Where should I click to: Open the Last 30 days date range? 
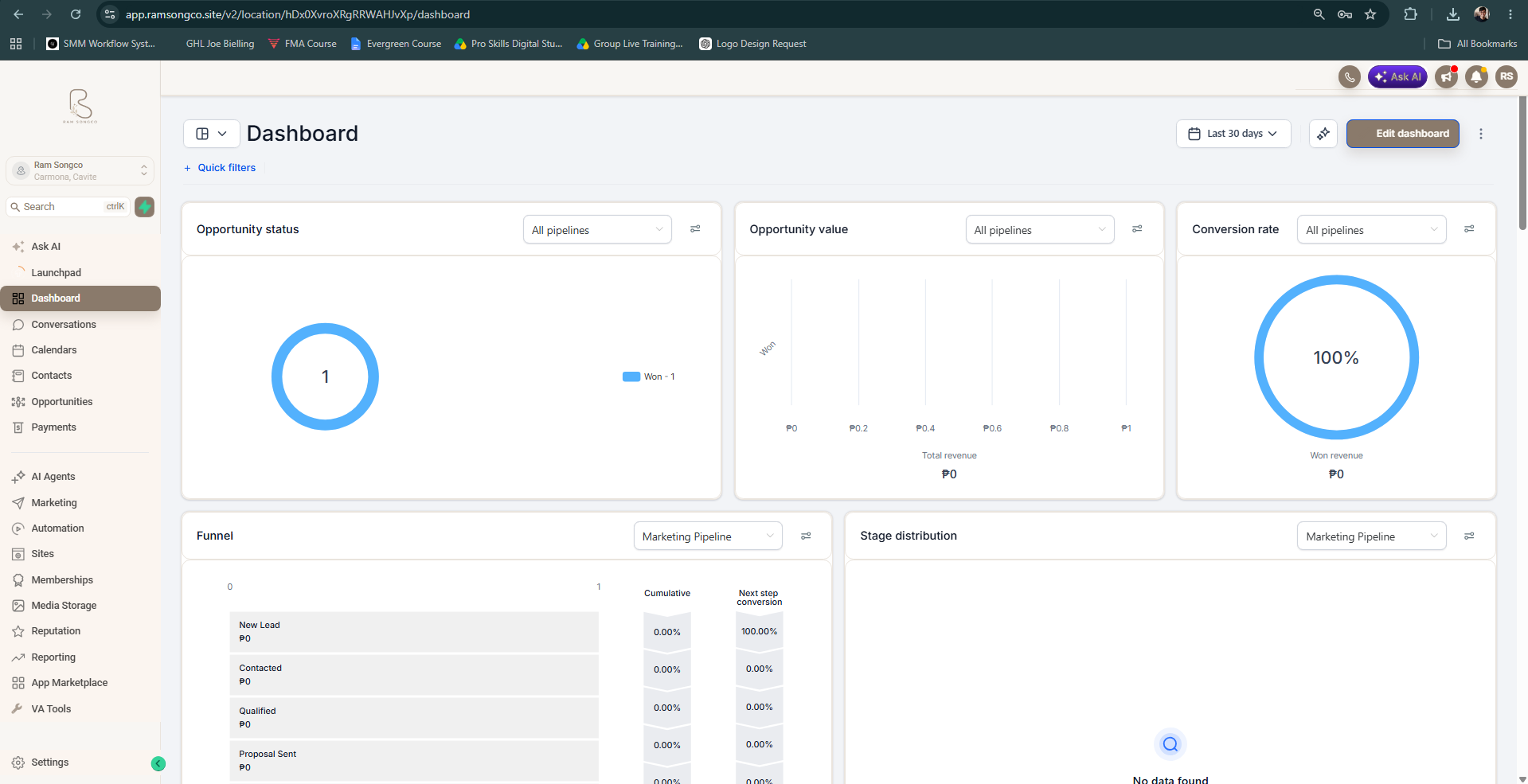[1233, 134]
